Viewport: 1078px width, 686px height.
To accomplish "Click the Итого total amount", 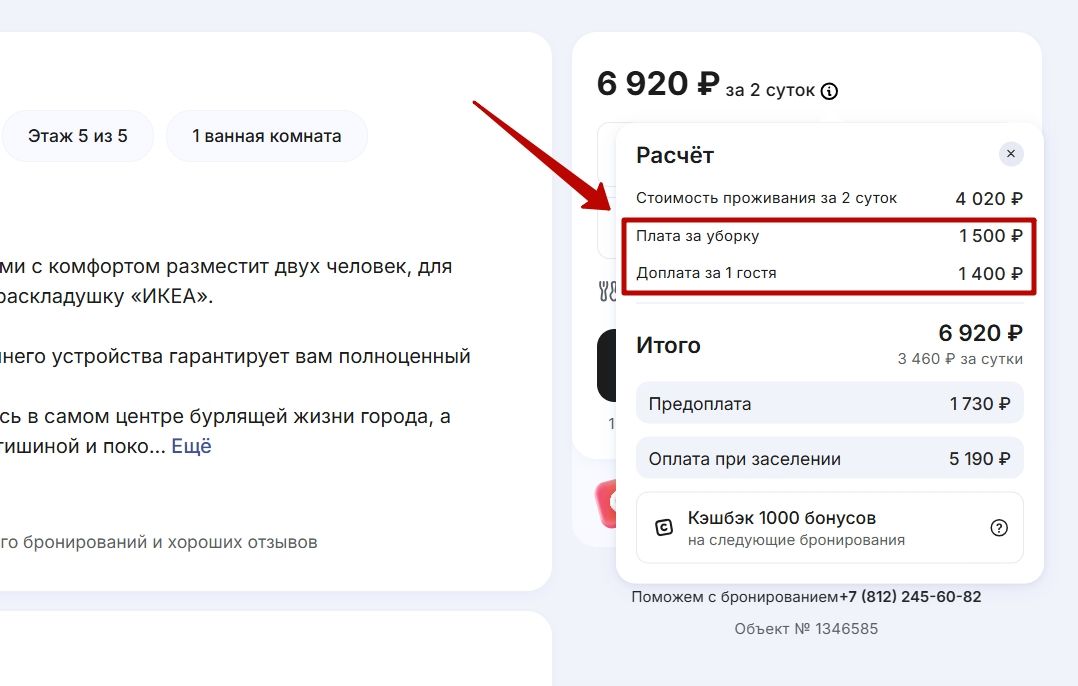I will [979, 333].
